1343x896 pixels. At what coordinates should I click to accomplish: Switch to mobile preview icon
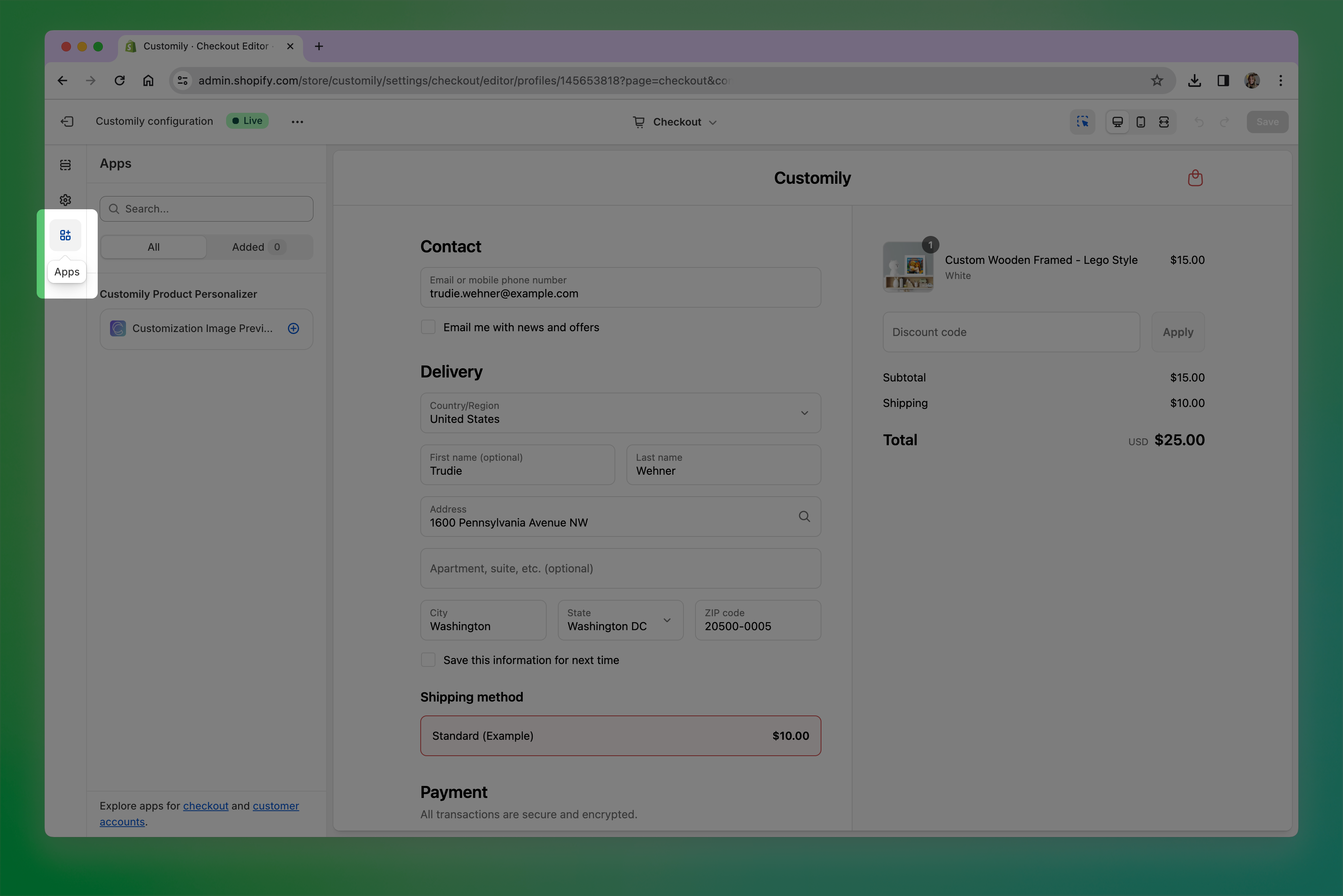click(1140, 122)
